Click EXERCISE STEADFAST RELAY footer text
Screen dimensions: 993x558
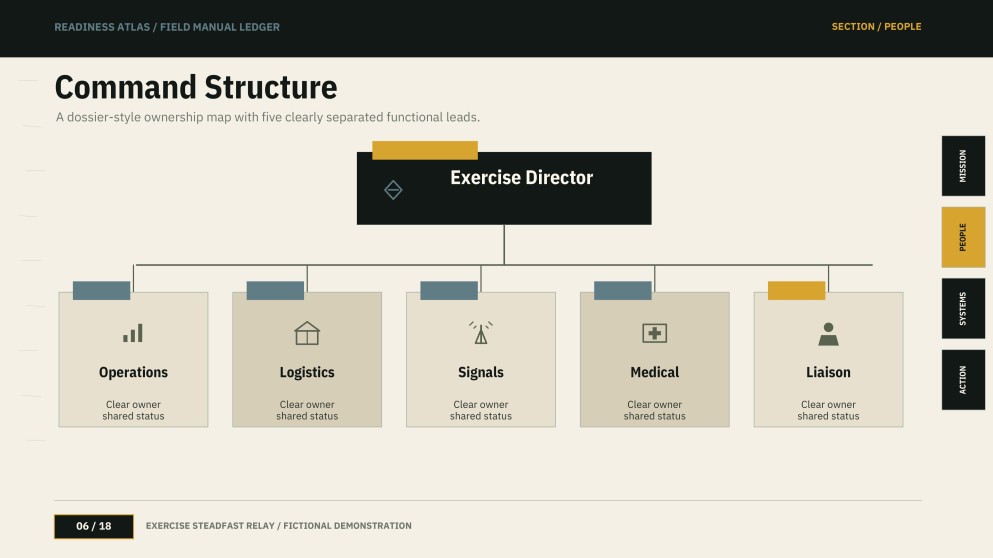279,526
